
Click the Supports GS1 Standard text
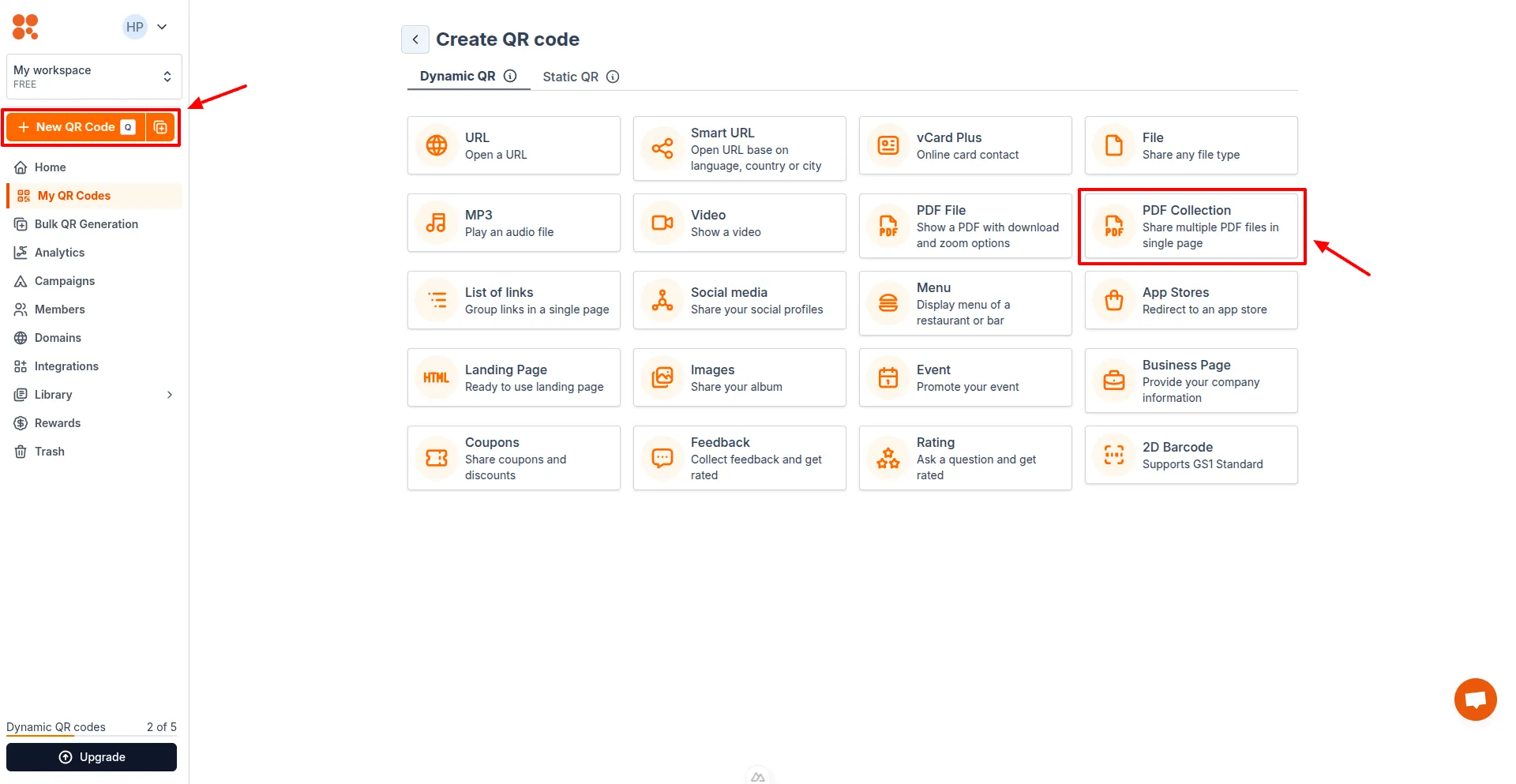[x=1203, y=464]
